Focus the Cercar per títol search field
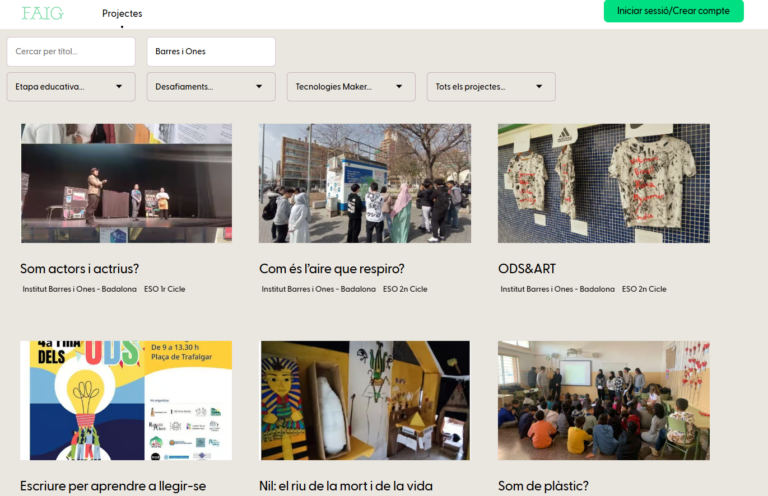 pos(71,52)
